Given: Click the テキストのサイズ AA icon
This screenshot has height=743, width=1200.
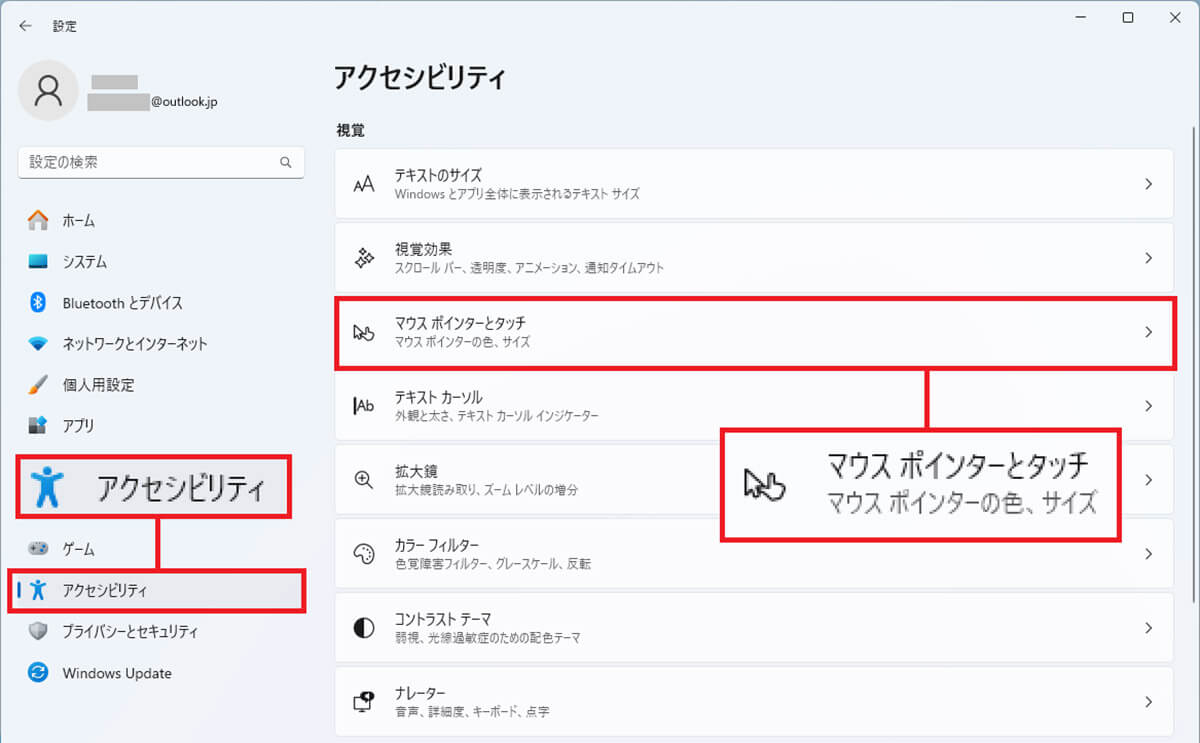Looking at the screenshot, I should (364, 184).
